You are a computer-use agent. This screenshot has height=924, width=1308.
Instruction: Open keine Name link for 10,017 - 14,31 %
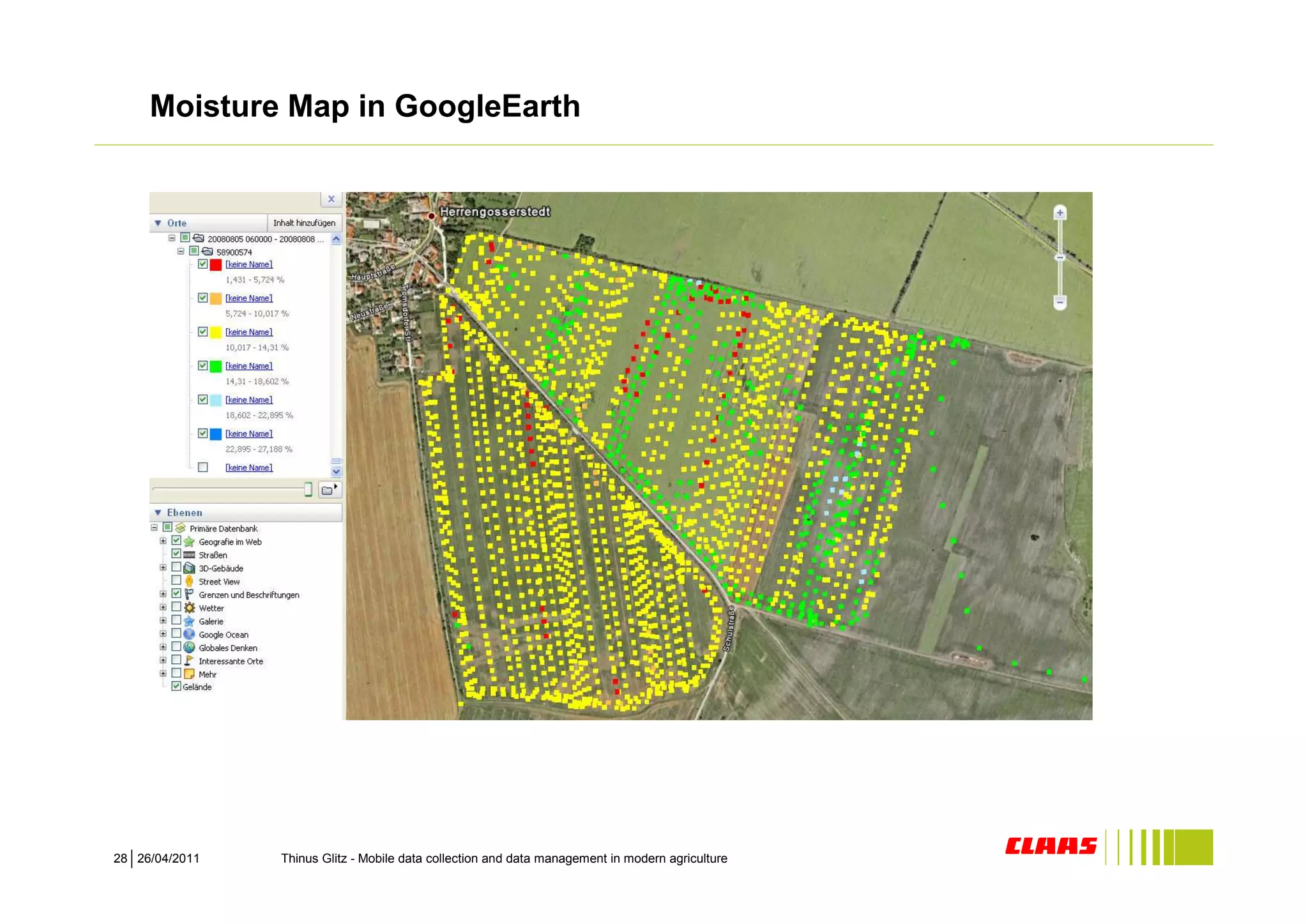click(249, 332)
